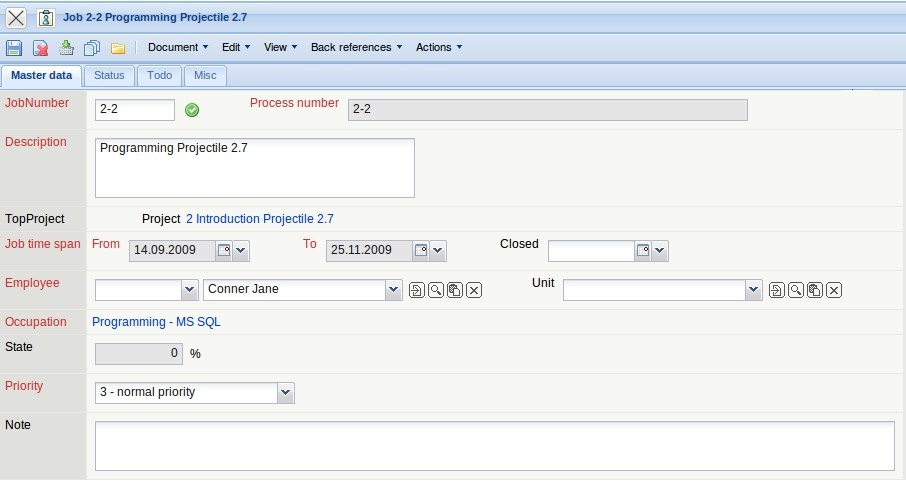Open calendar picker for From date
This screenshot has width=906, height=483.
click(x=223, y=251)
